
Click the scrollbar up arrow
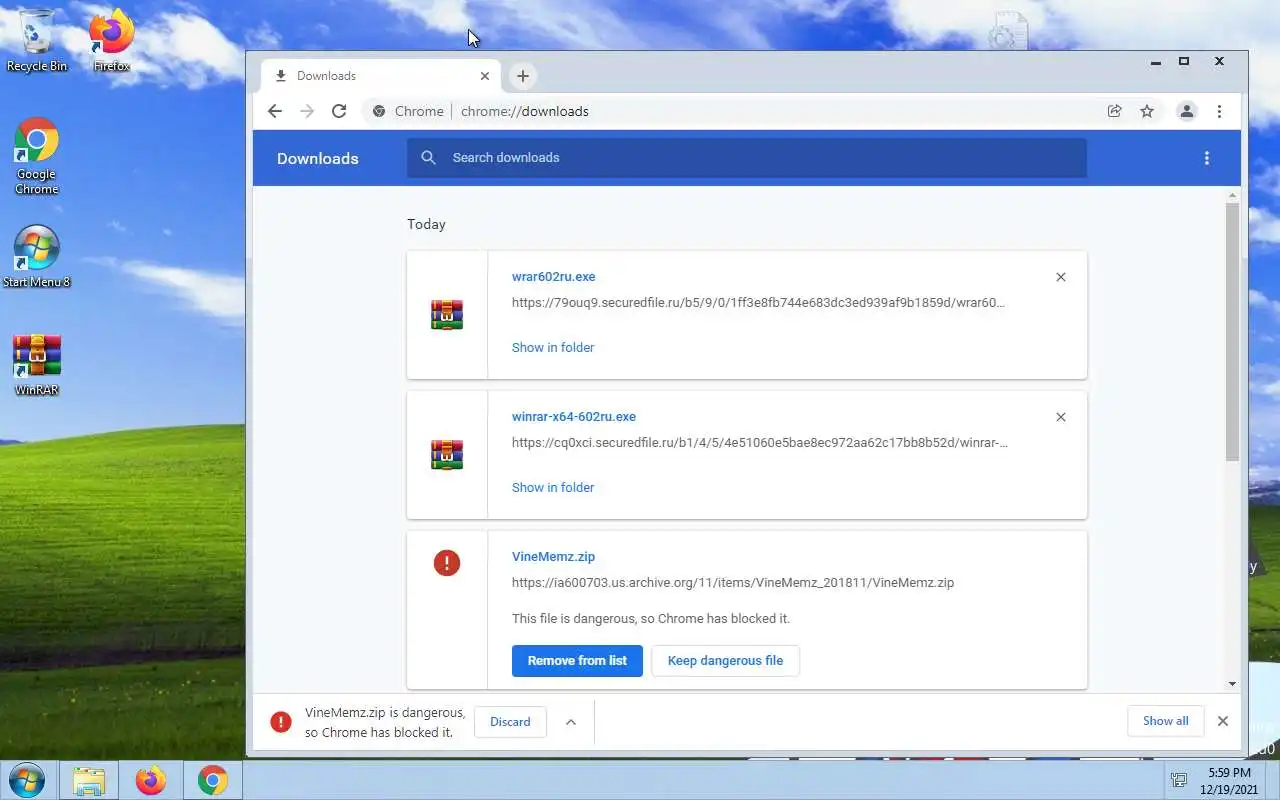(1232, 196)
